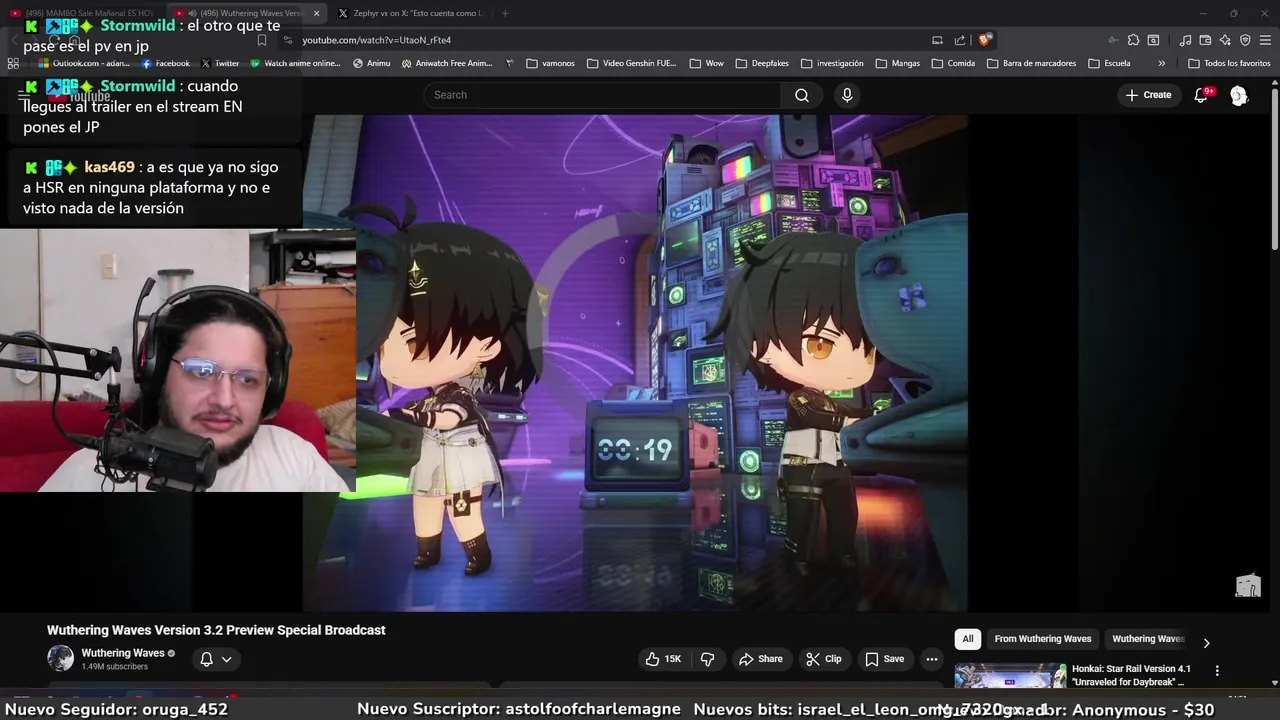Click the cast/install screen icon in address bar
The image size is (1280, 720).
pyautogui.click(x=937, y=40)
